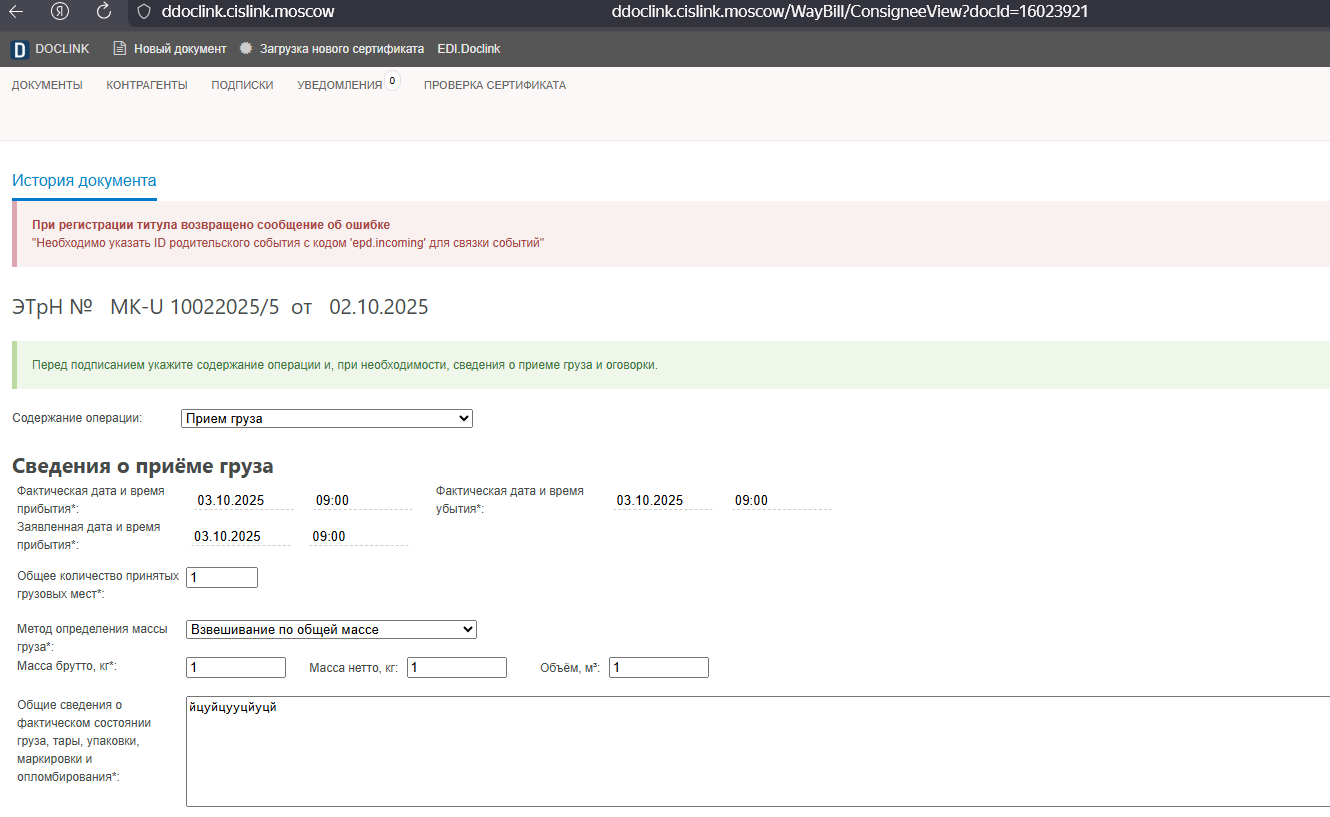Open the КОНТРАГЕНТЫ menu
Viewport: 1330px width, 817px height.
point(147,85)
